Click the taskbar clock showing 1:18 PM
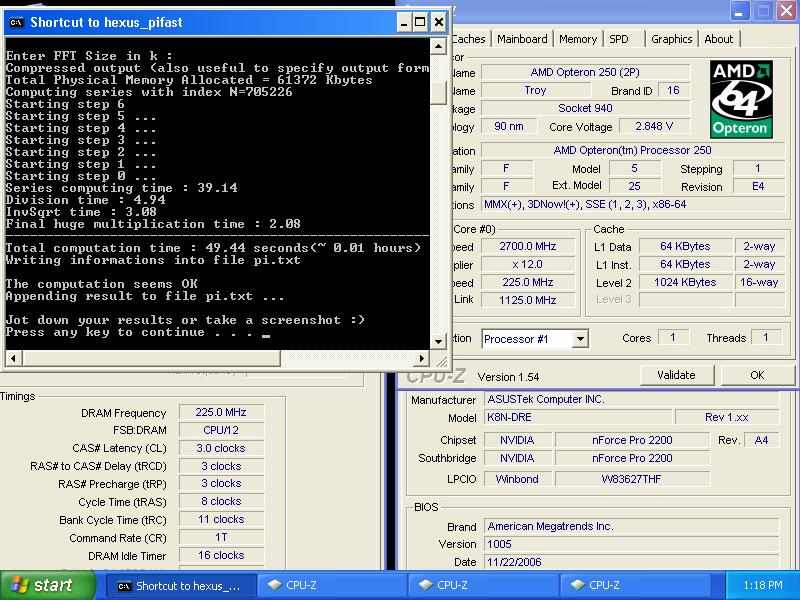 coord(763,585)
